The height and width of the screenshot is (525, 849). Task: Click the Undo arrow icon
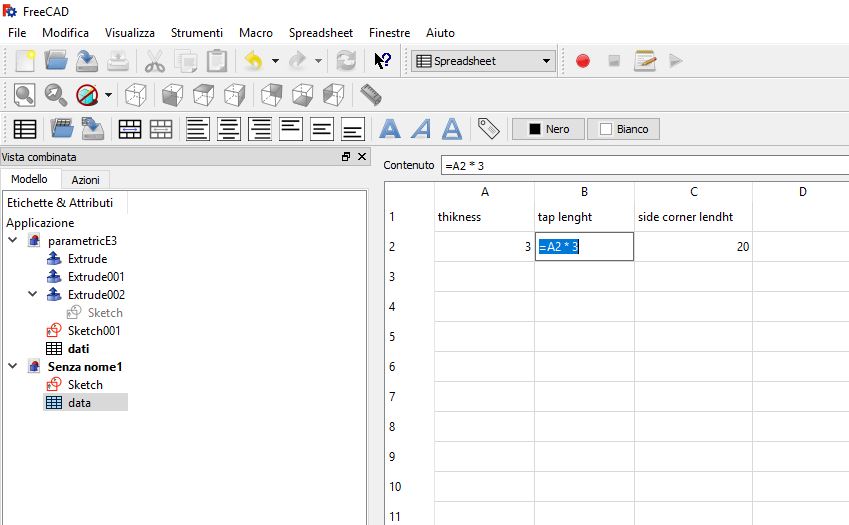click(253, 61)
